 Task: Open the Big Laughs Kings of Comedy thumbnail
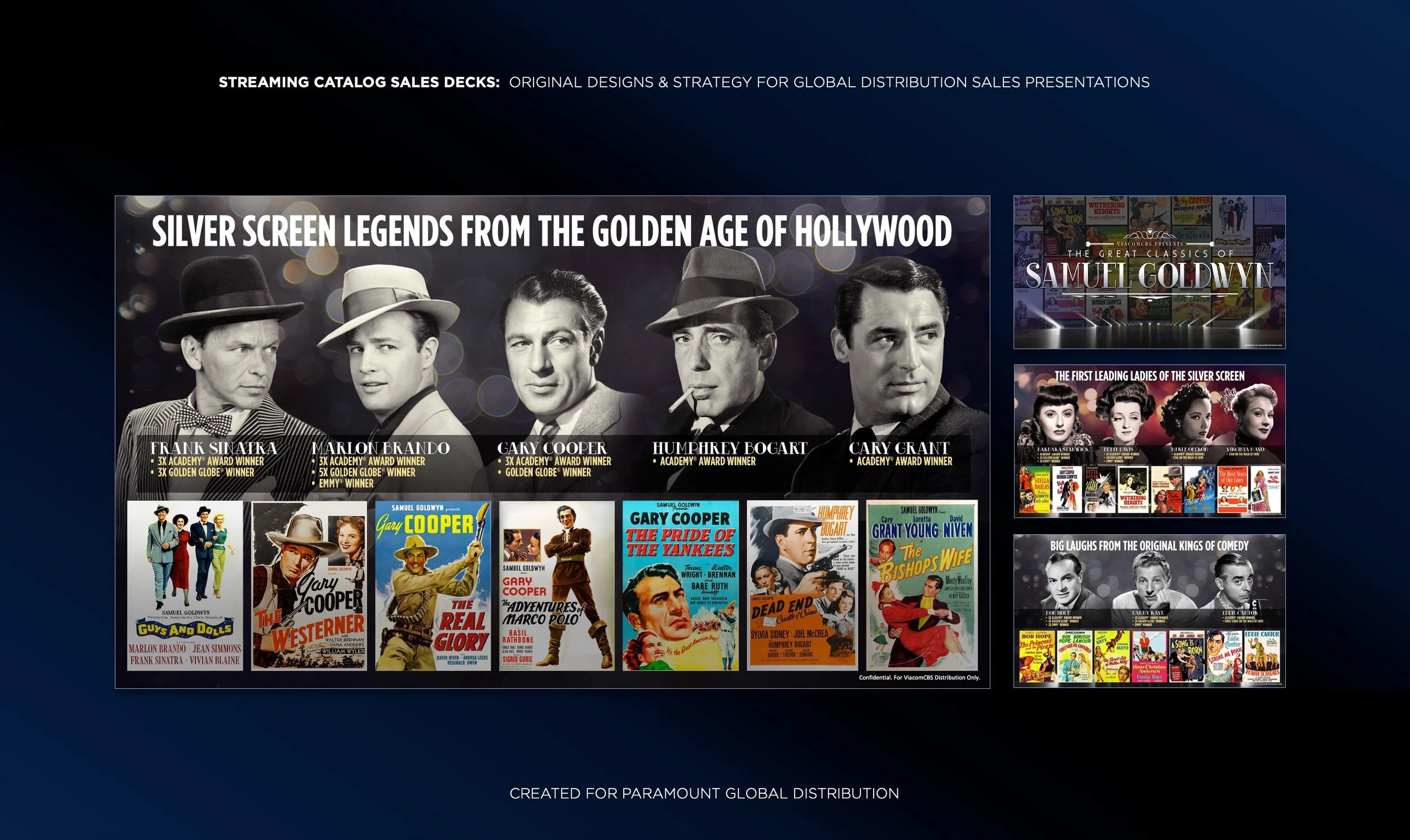(x=1149, y=611)
